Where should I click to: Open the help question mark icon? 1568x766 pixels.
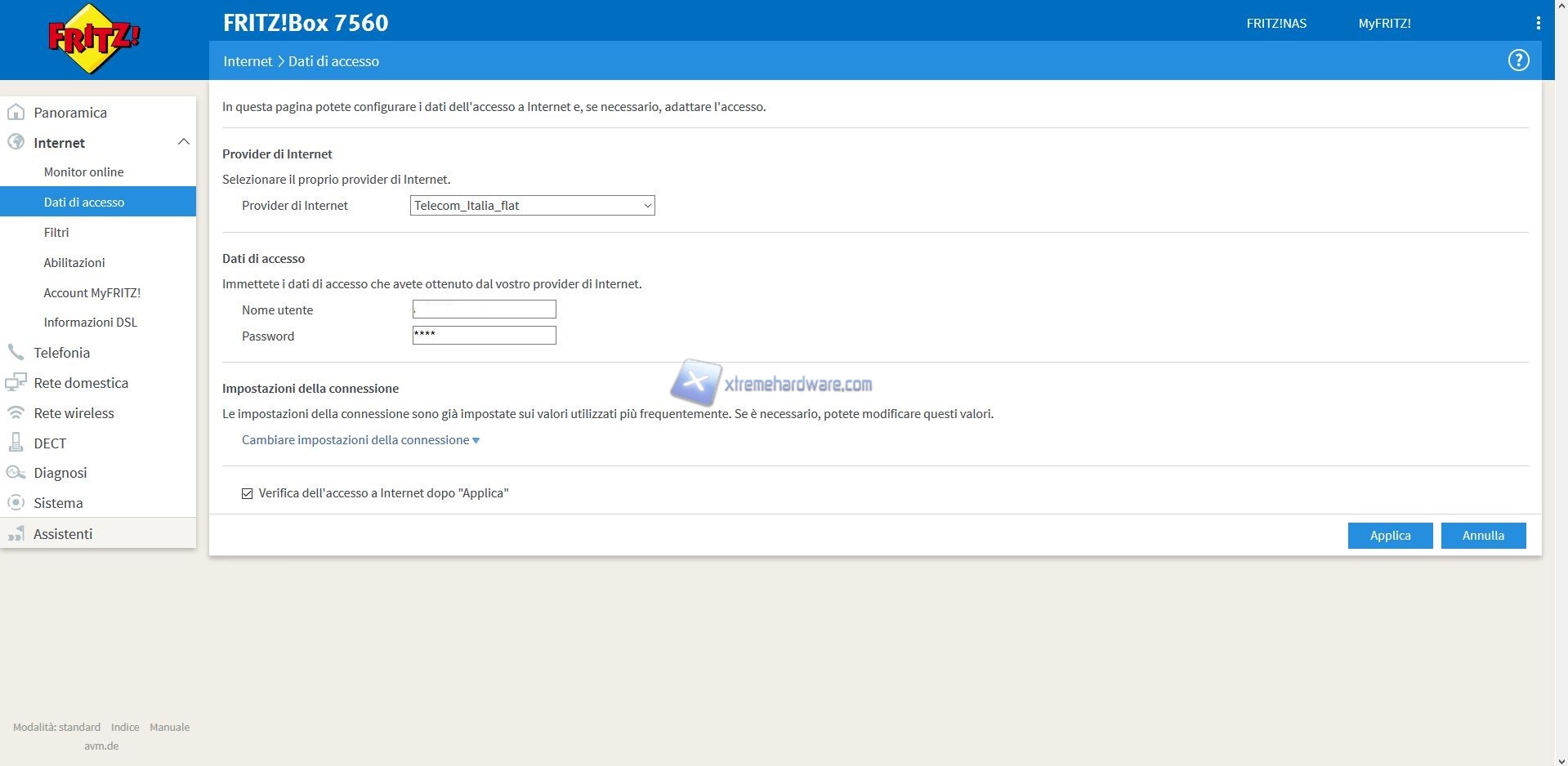(1518, 60)
